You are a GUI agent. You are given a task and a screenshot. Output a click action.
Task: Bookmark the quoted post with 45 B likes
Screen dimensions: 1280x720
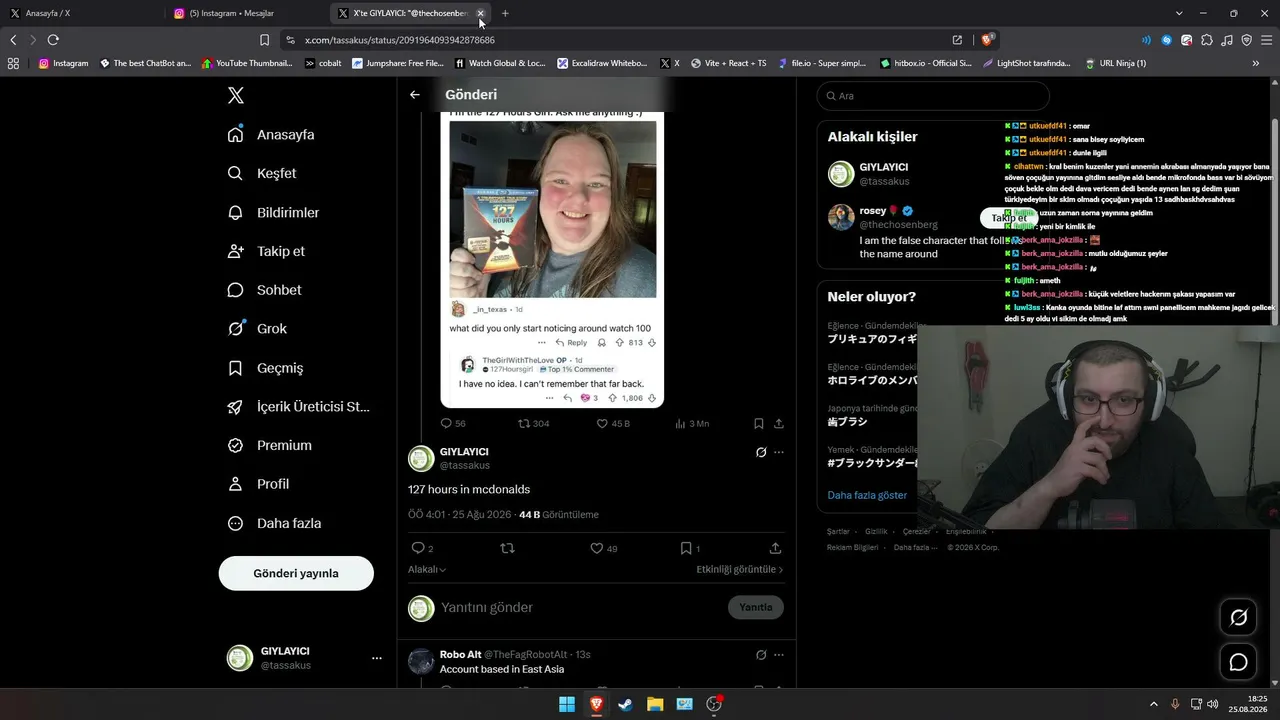pos(759,424)
